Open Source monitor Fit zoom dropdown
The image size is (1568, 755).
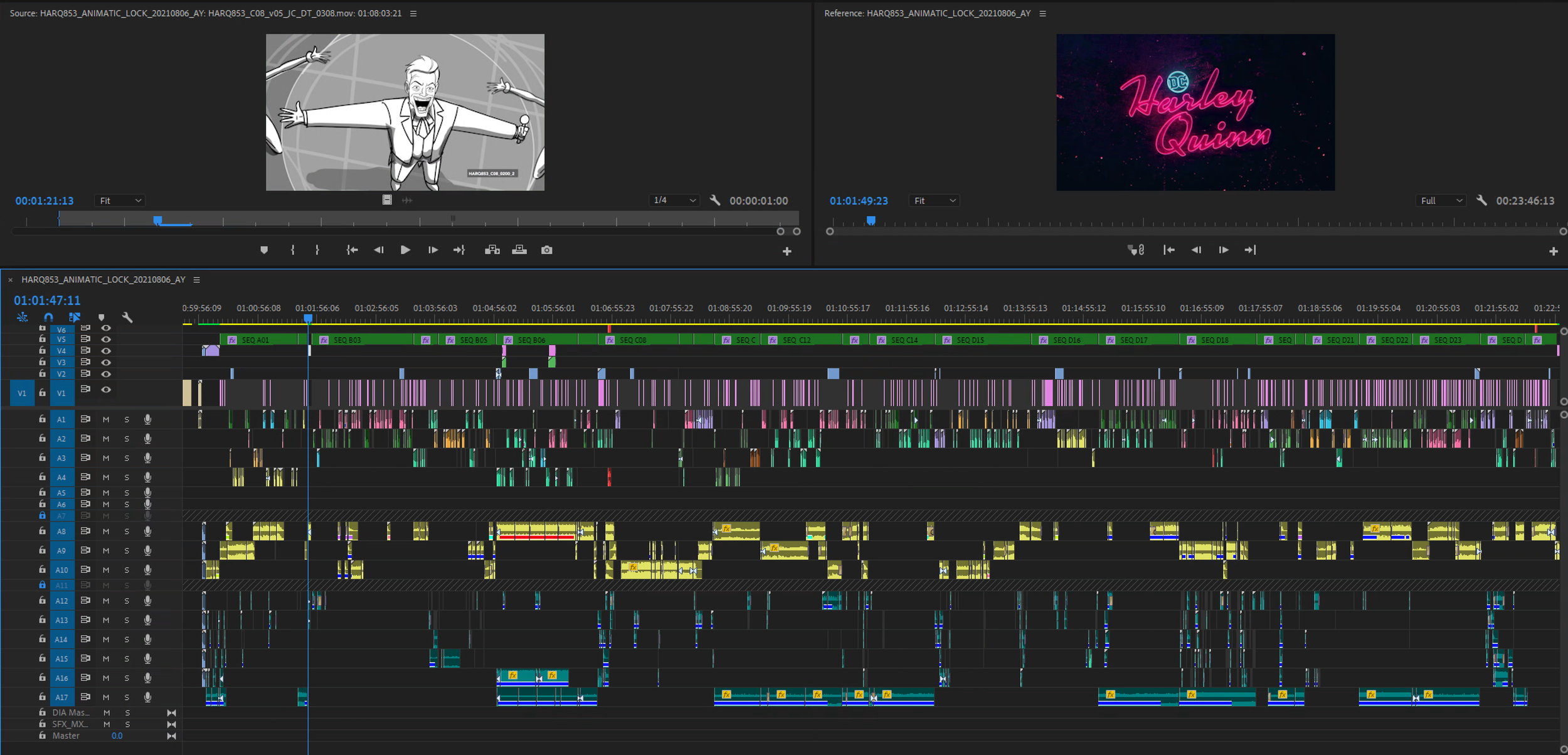coord(120,201)
